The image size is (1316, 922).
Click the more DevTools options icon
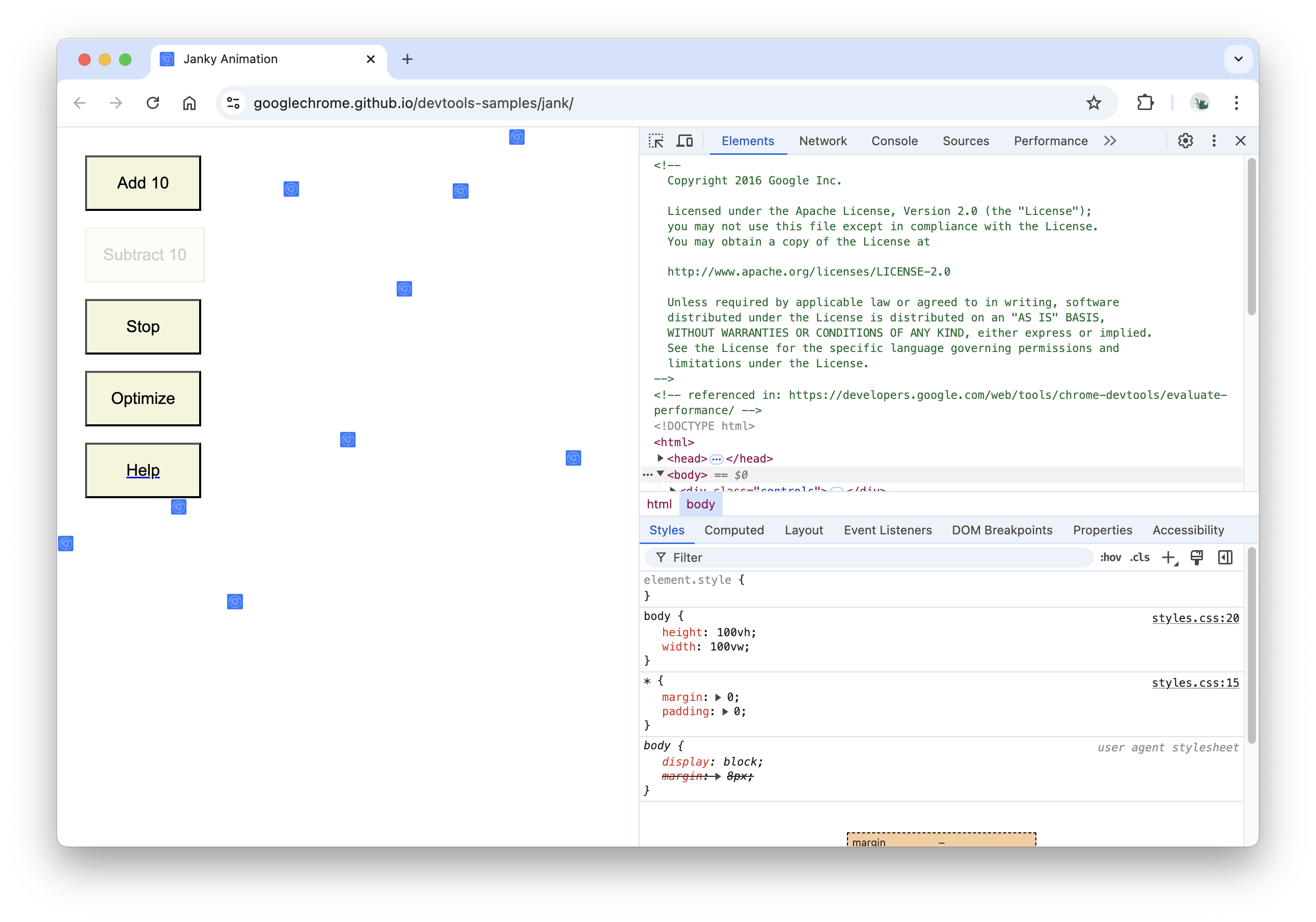1213,140
